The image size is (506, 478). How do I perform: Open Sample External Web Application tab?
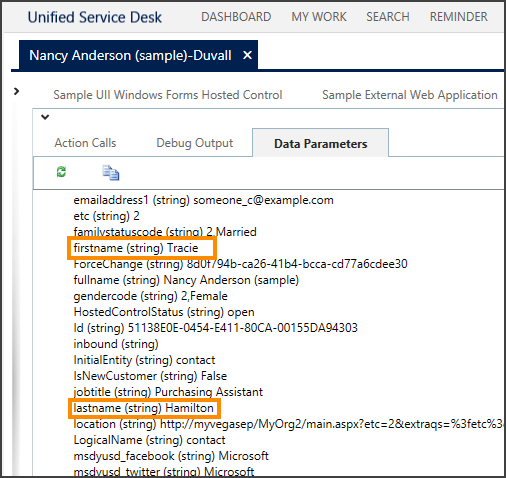(x=410, y=95)
